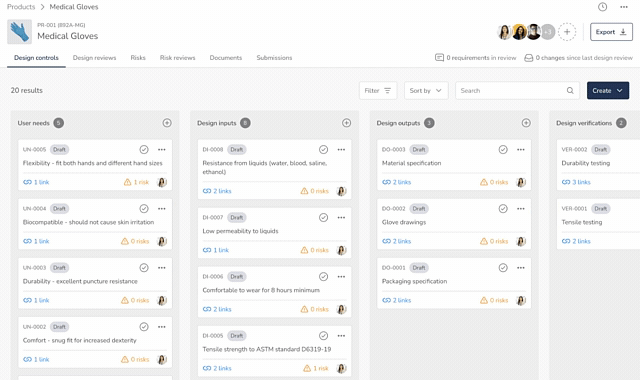This screenshot has height=380, width=640.
Task: Select 'Tensile testing' card title
Action: coord(582,222)
